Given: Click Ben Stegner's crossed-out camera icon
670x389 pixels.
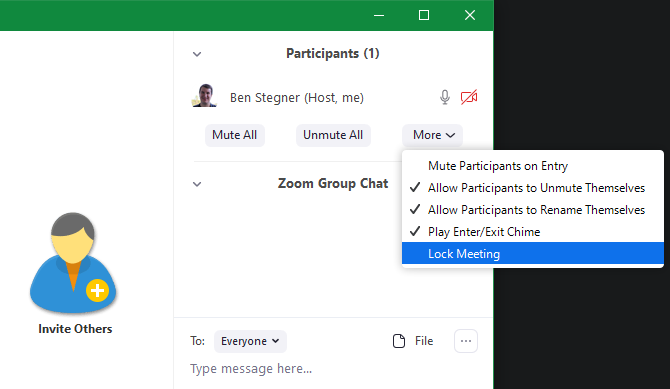Looking at the screenshot, I should click(x=469, y=97).
